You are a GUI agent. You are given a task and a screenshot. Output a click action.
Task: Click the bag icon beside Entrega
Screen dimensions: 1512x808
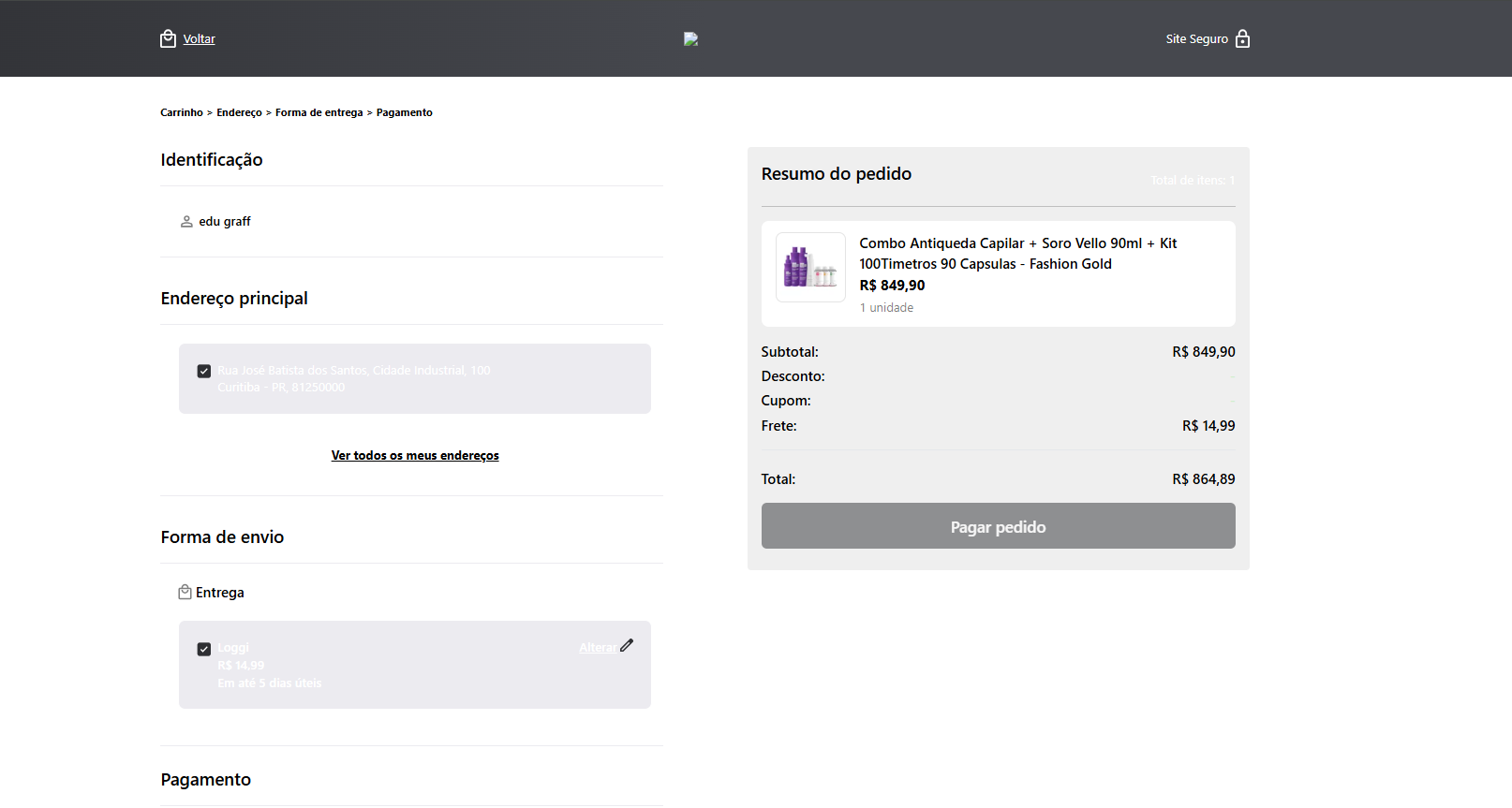coord(185,593)
